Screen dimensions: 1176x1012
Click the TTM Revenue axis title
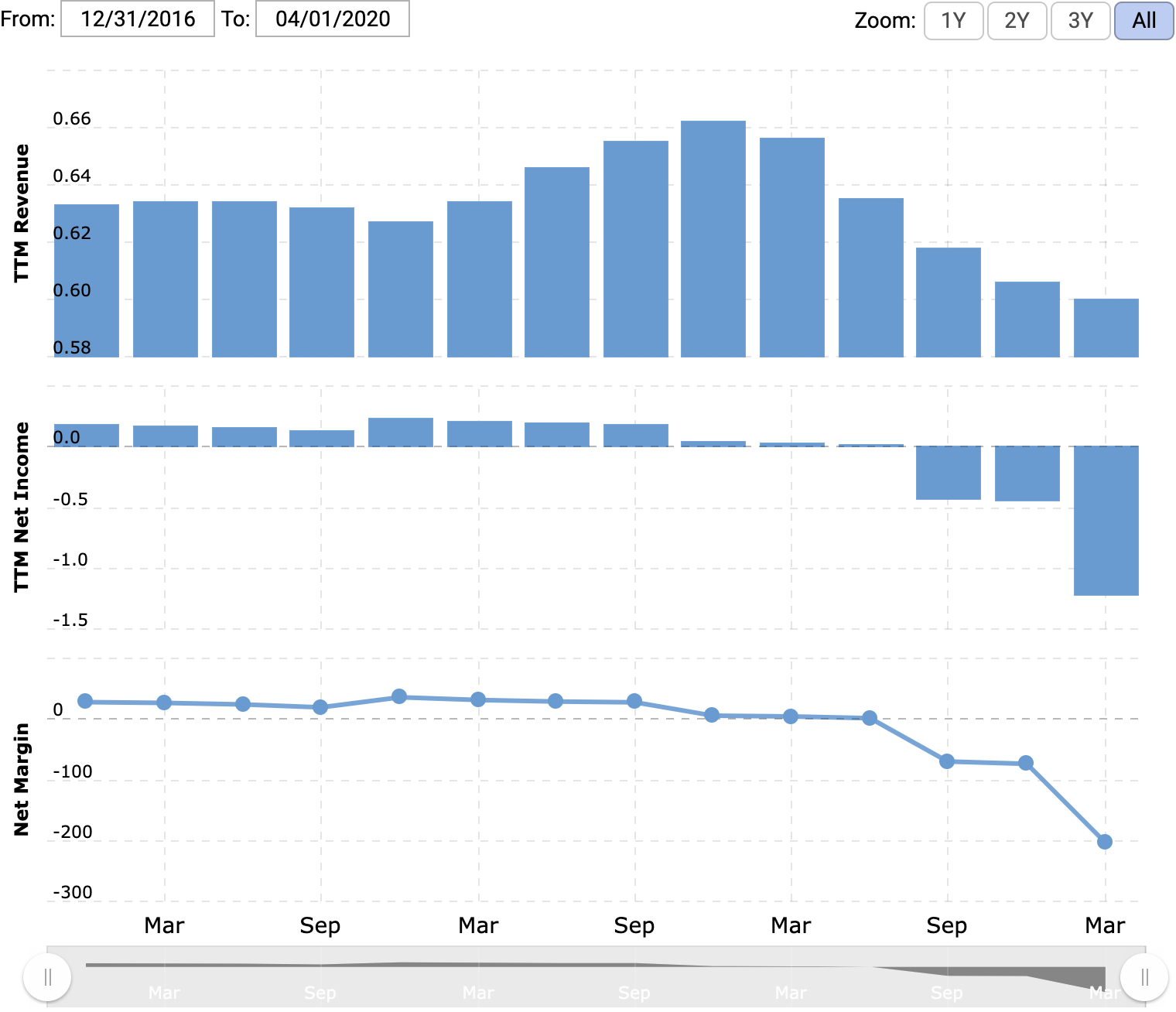[x=22, y=213]
